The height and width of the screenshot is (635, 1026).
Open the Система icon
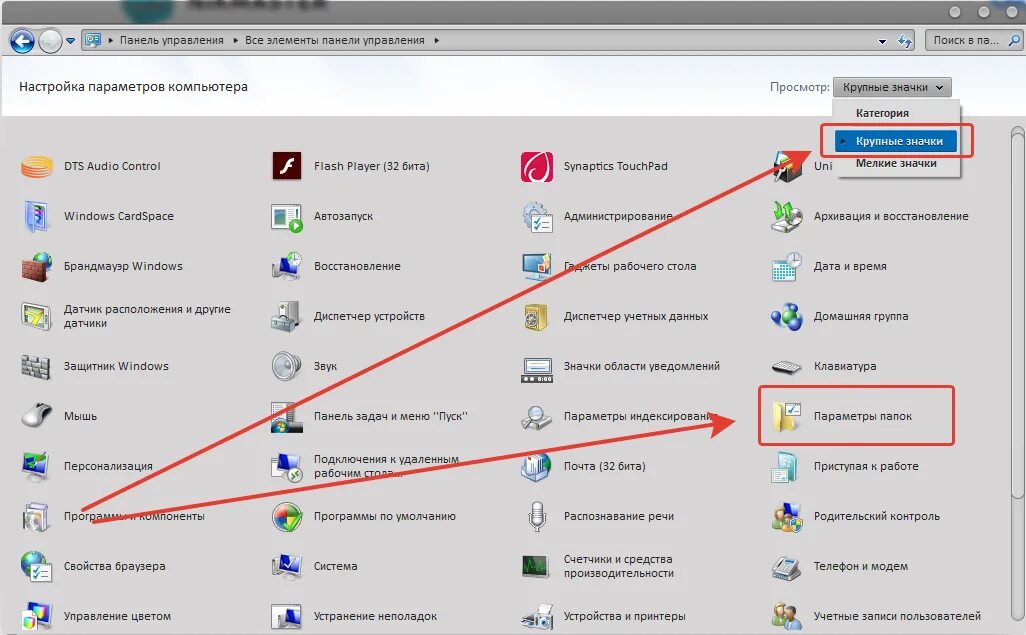[287, 567]
